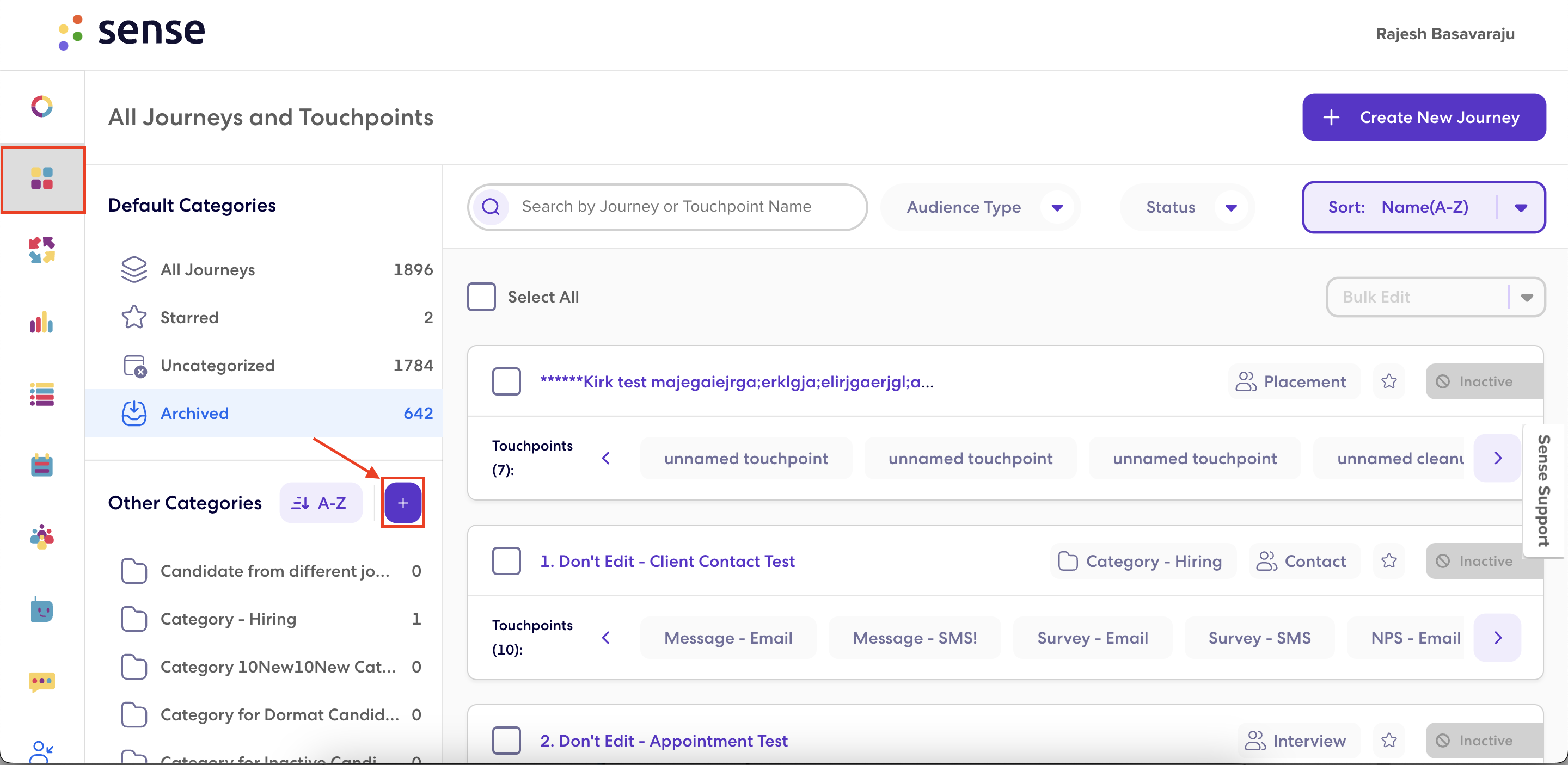Screen dimensions: 1568x765
Task: Tick the Kirk test journey checkbox
Action: (x=506, y=381)
